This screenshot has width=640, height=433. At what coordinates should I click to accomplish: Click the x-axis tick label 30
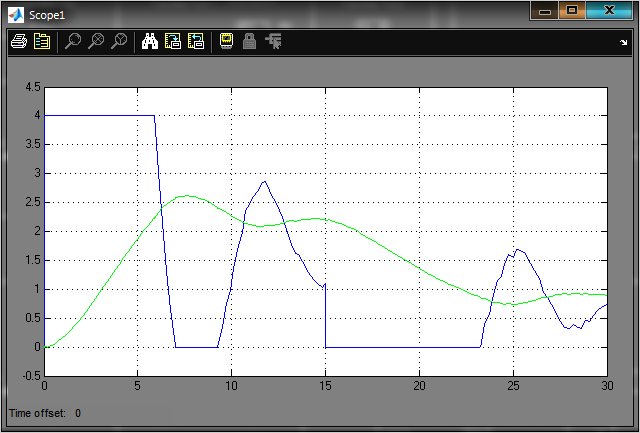point(607,386)
